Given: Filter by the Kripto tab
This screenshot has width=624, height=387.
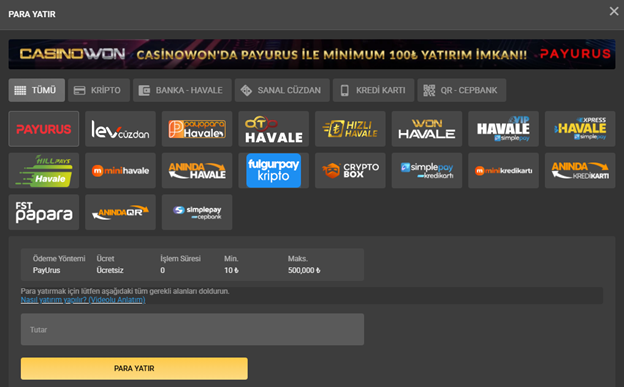Looking at the screenshot, I should (99, 90).
